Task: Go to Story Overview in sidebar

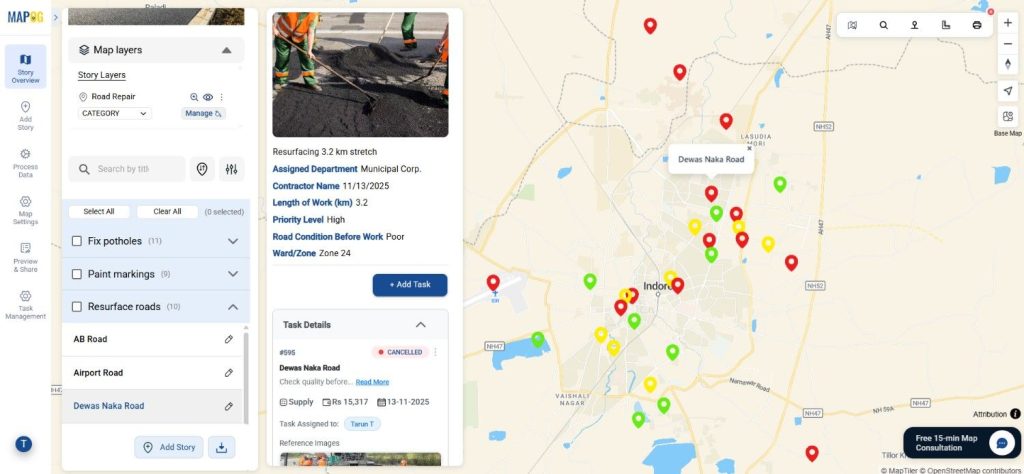Action: [x=25, y=67]
